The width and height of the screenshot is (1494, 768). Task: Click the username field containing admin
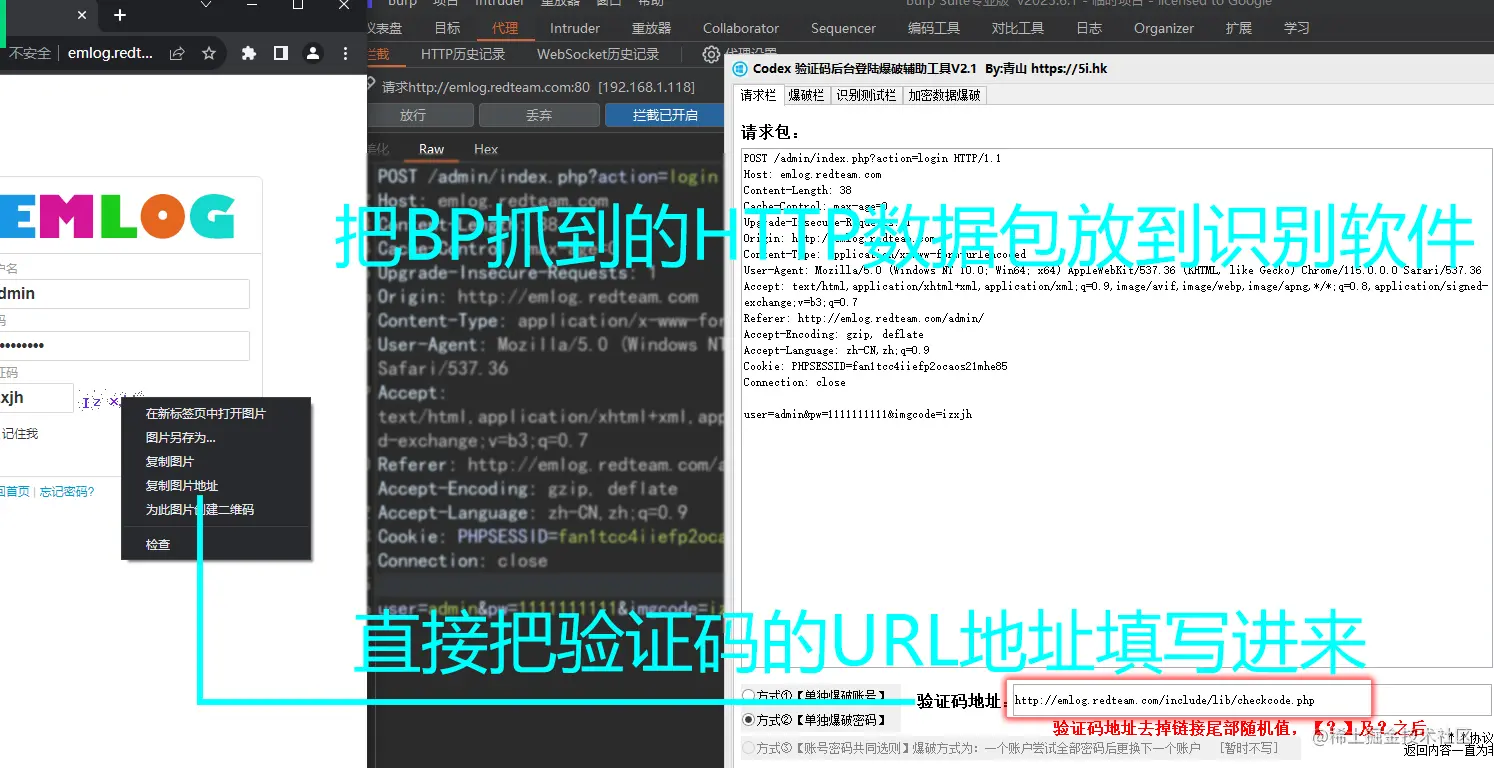123,293
